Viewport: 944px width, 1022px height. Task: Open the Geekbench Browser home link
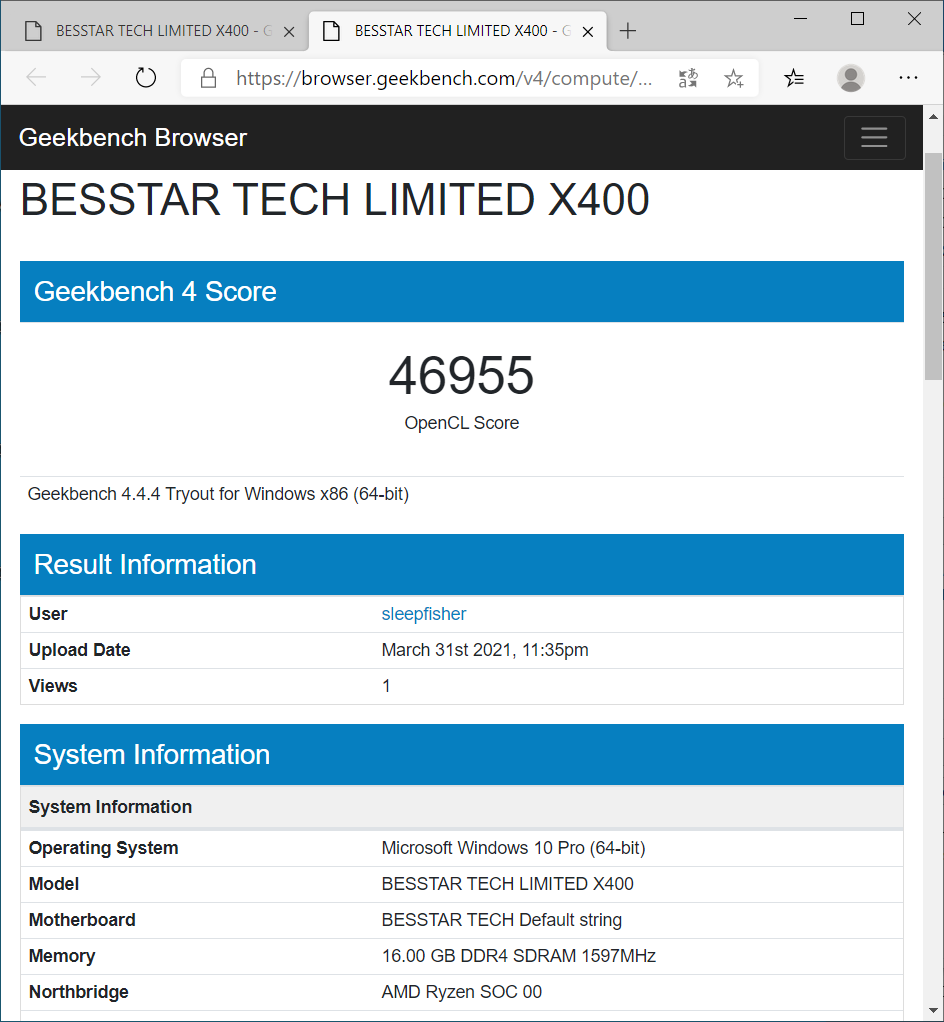point(133,138)
